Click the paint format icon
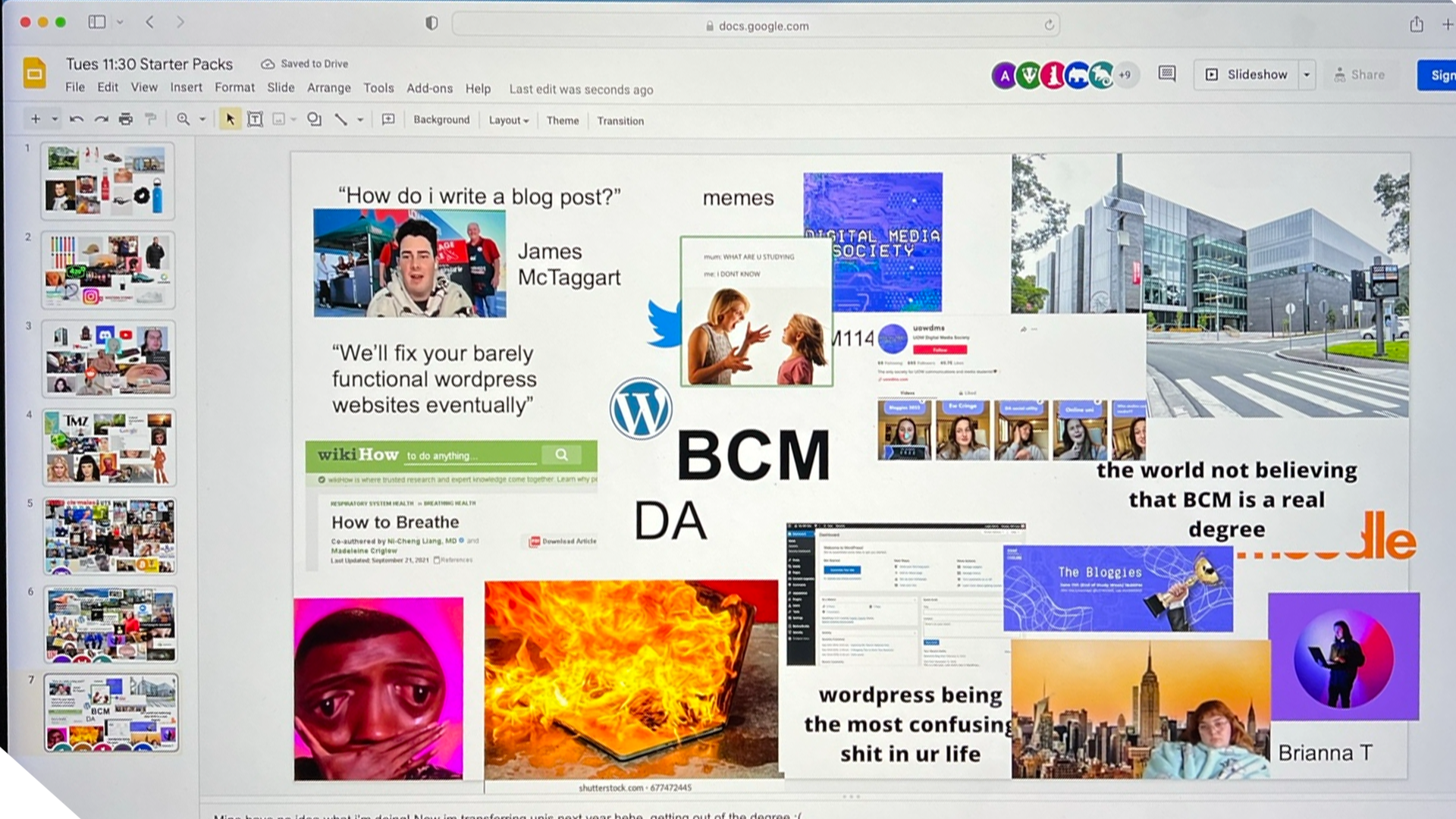The height and width of the screenshot is (819, 1456). pyautogui.click(x=151, y=119)
